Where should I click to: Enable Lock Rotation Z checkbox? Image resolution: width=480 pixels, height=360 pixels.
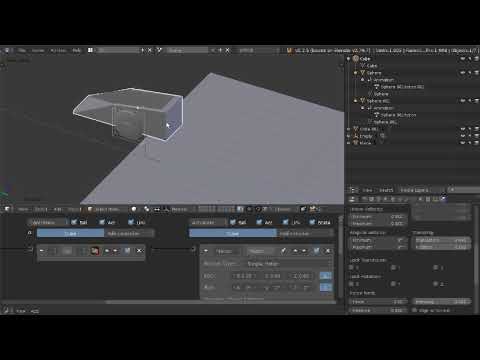(436, 284)
